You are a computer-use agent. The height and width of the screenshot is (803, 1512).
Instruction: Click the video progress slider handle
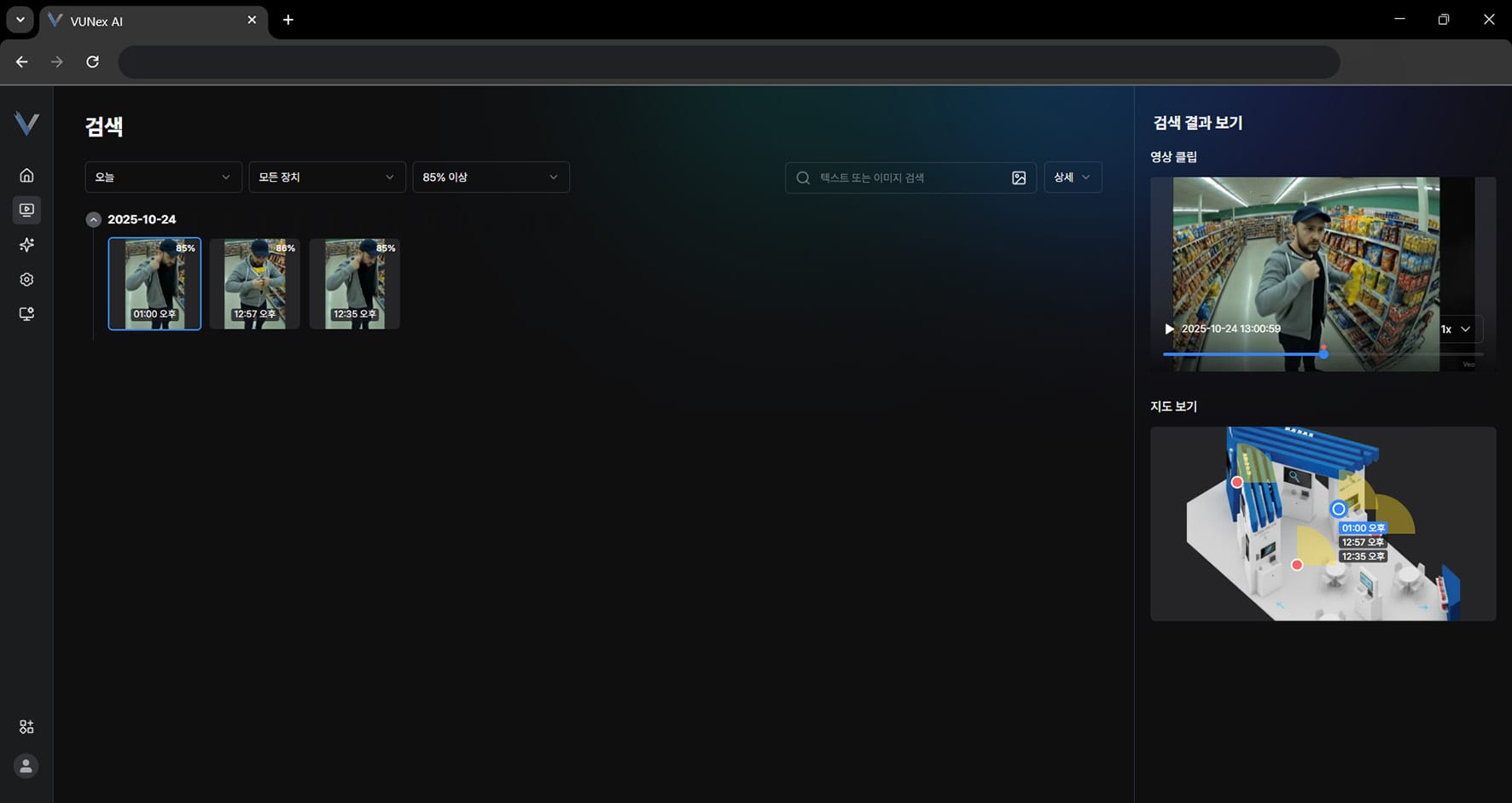[1323, 353]
